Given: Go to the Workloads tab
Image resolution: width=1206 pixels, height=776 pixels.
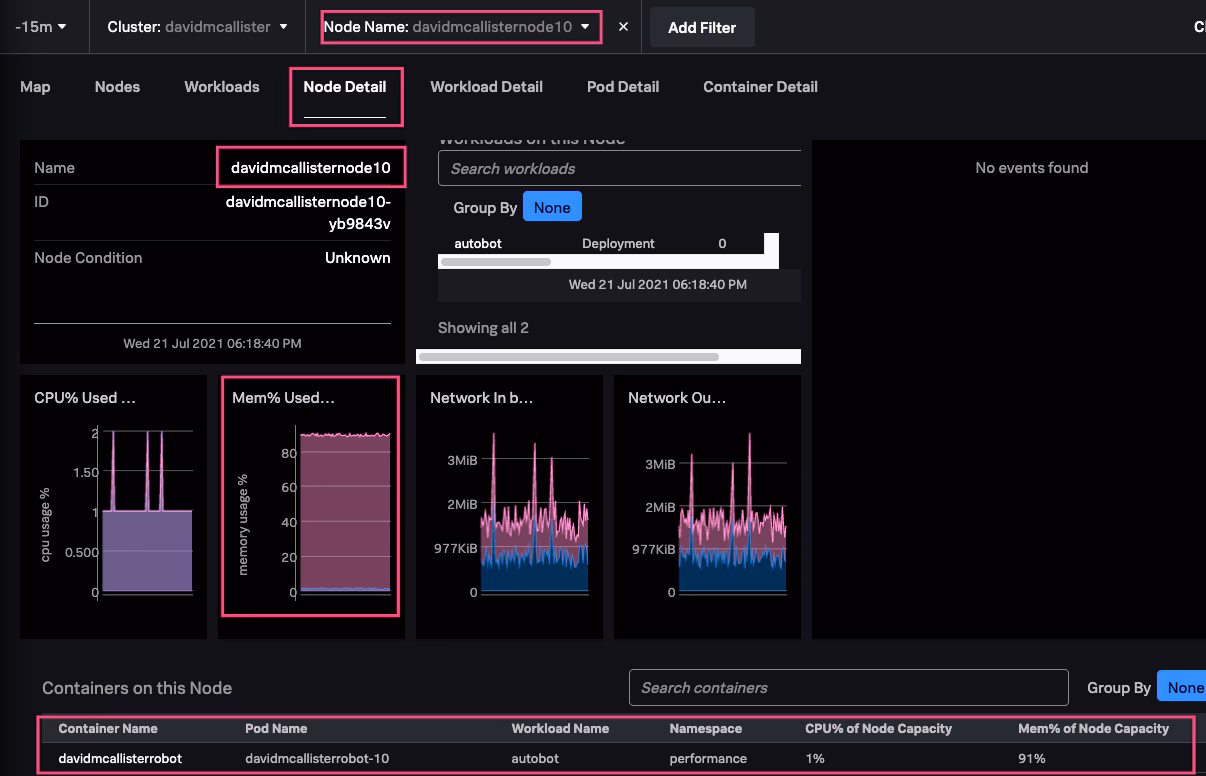Looking at the screenshot, I should click(222, 87).
